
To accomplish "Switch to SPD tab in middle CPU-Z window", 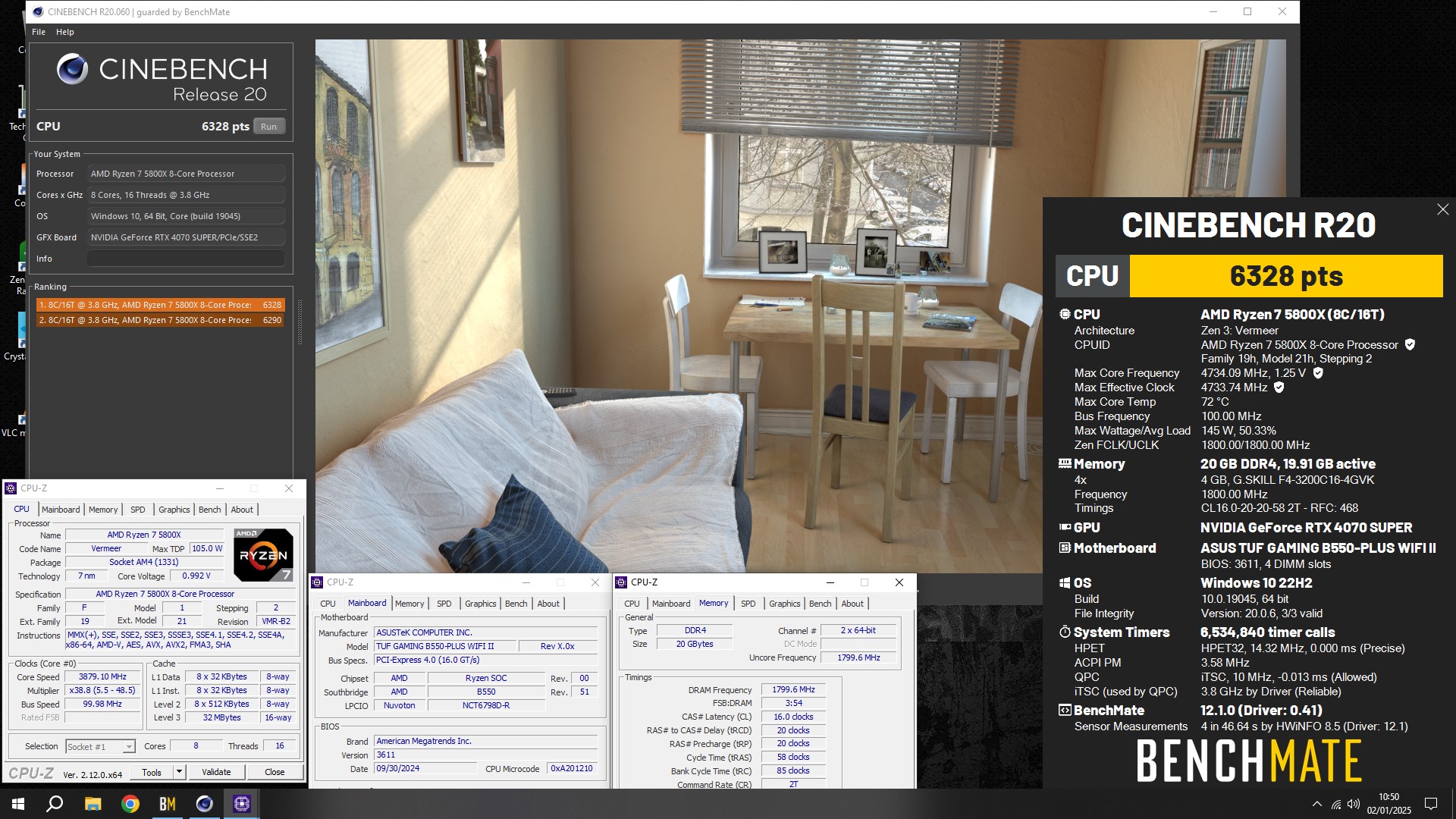I will pos(444,604).
